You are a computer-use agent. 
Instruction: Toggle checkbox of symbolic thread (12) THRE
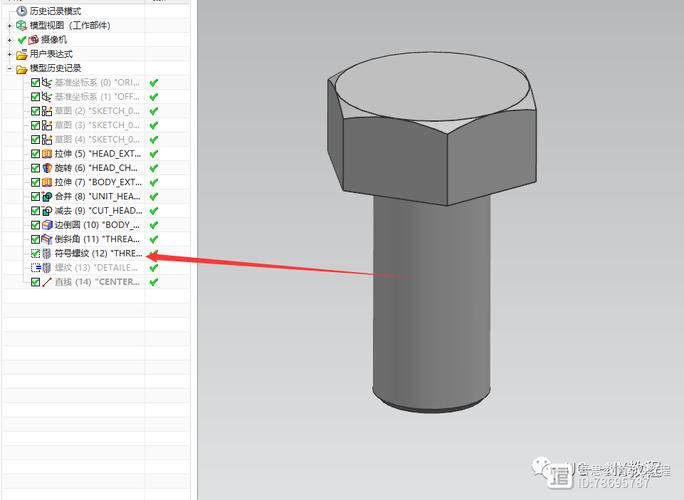click(36, 253)
